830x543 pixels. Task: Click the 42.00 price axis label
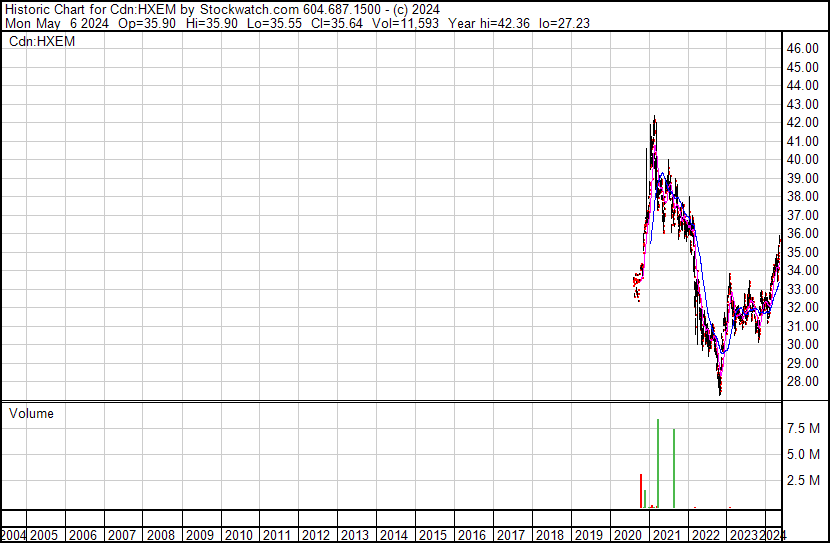tap(803, 122)
